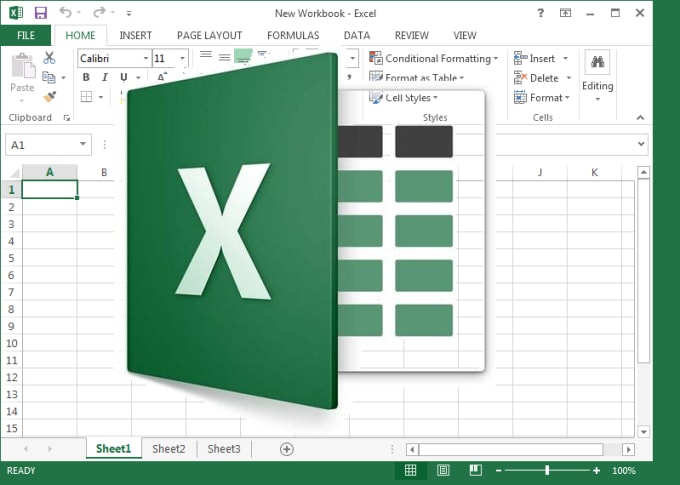Open the REVIEW tab
Image resolution: width=680 pixels, height=485 pixels.
coord(412,36)
